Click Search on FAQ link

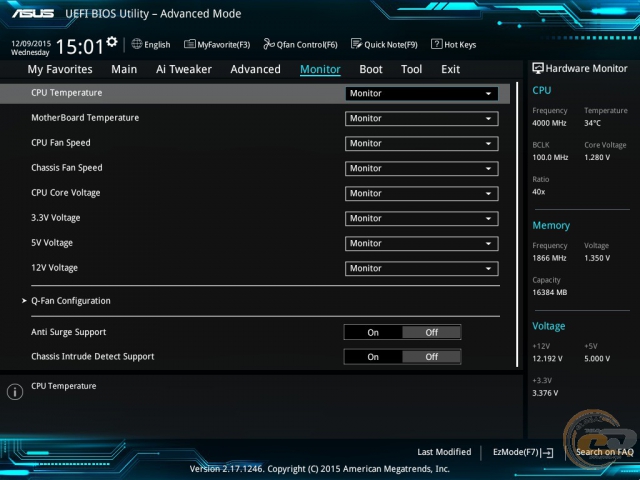[604, 452]
